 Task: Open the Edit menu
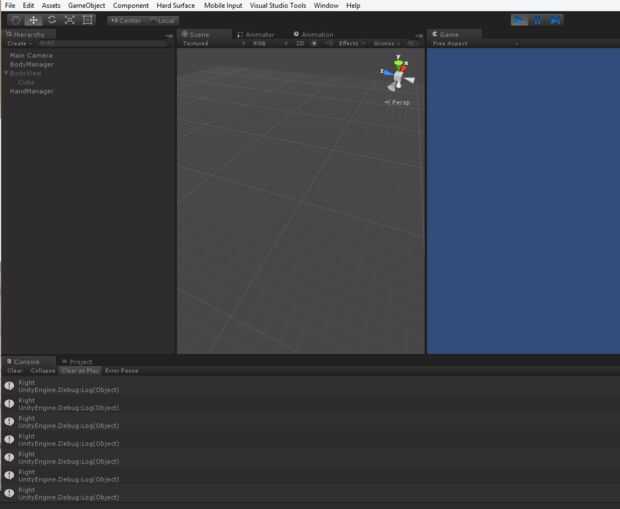28,5
